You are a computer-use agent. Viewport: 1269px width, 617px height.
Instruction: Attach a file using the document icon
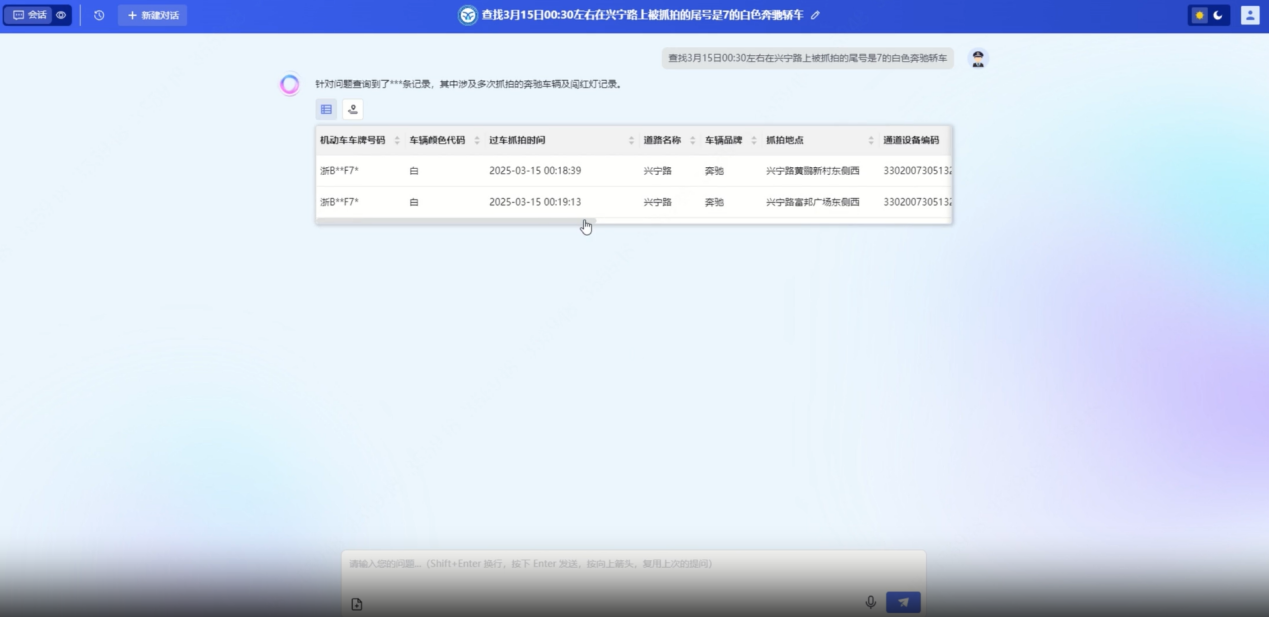357,602
